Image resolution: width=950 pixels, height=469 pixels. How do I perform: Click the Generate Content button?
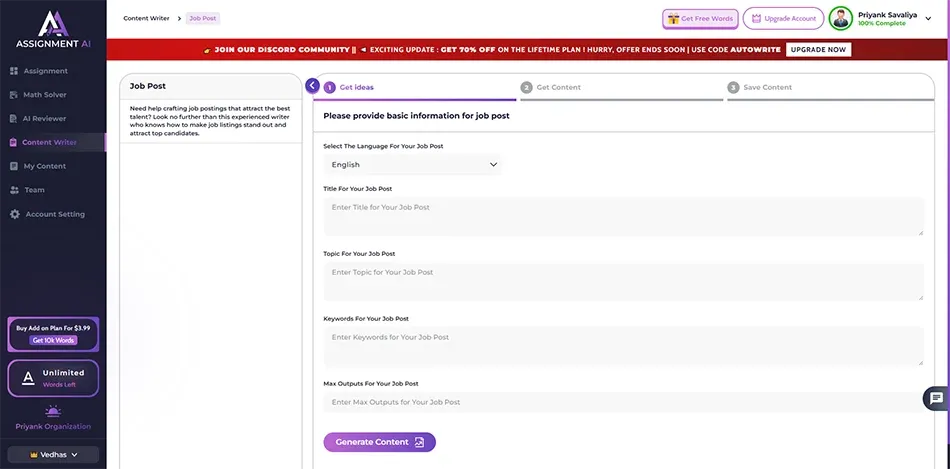coord(379,442)
